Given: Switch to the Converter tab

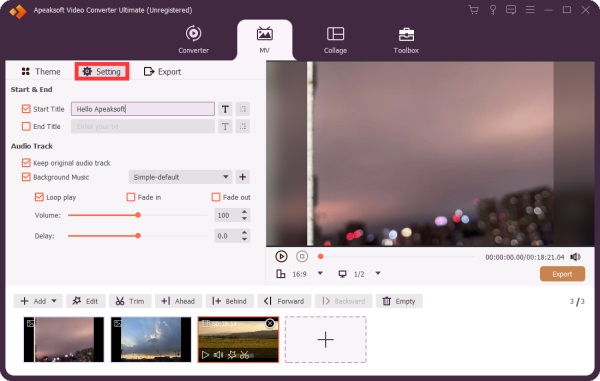Looking at the screenshot, I should click(x=193, y=40).
